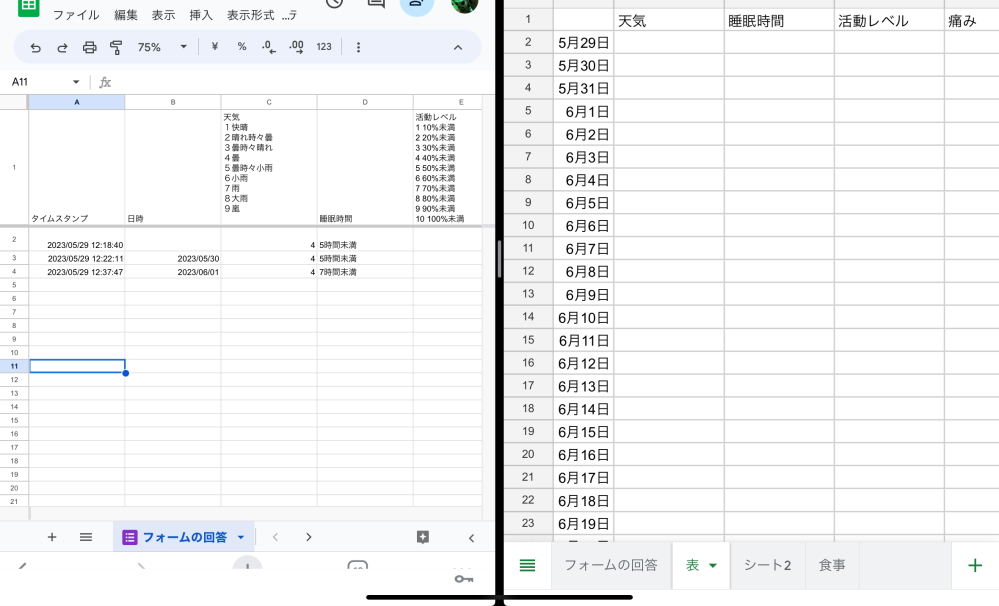Image resolution: width=999 pixels, height=606 pixels.
Task: Click the undo arrow in toolbar
Action: coord(36,47)
